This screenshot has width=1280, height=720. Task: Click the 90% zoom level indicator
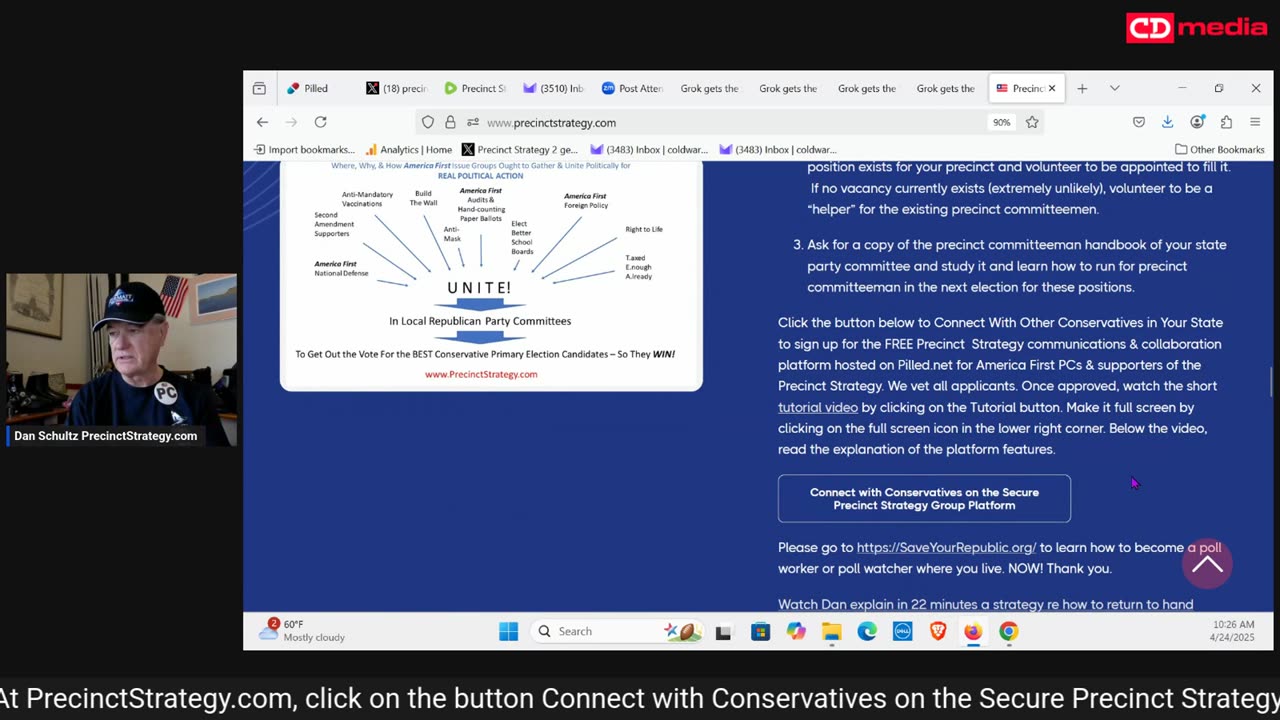pyautogui.click(x=1001, y=122)
